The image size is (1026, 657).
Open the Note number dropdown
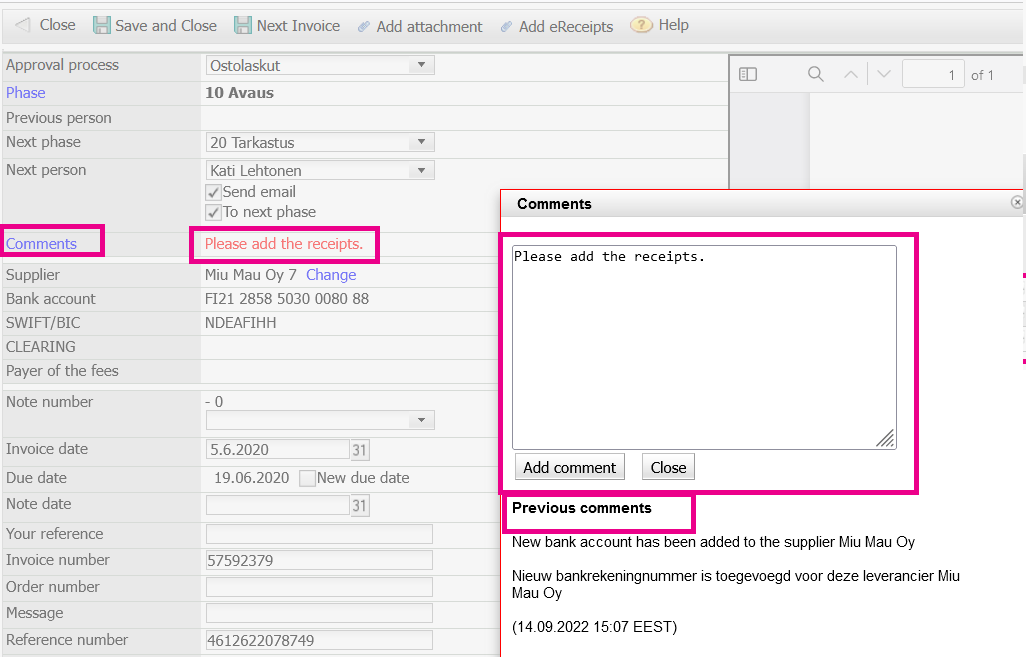pos(320,420)
